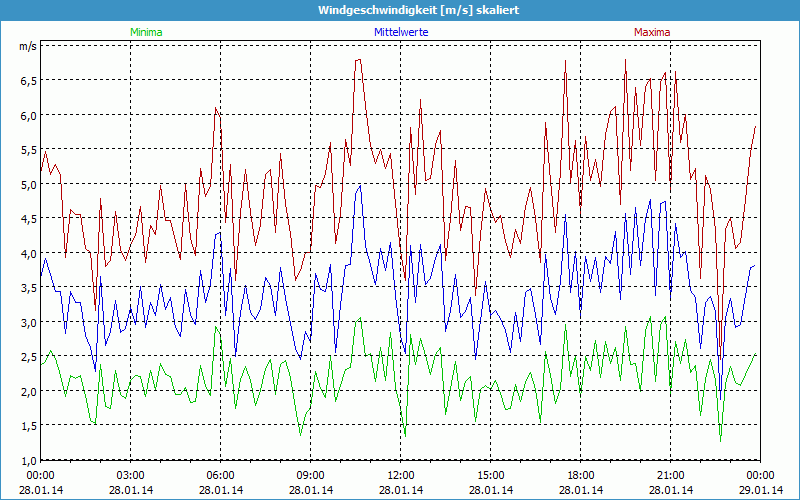
Task: Click the 6,5 y-axis value
Action: (x=29, y=81)
